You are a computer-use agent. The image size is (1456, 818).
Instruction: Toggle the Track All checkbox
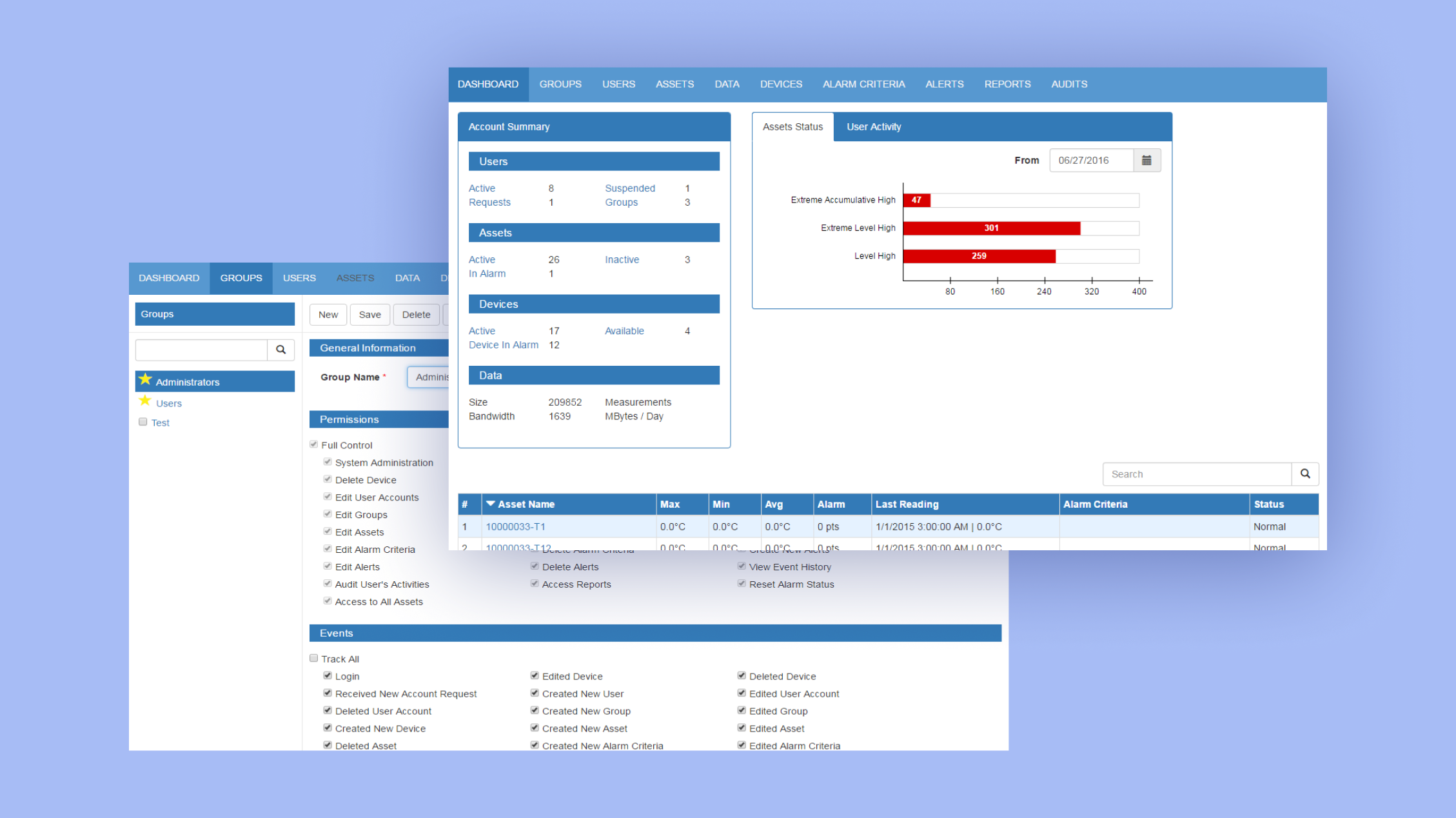[314, 658]
